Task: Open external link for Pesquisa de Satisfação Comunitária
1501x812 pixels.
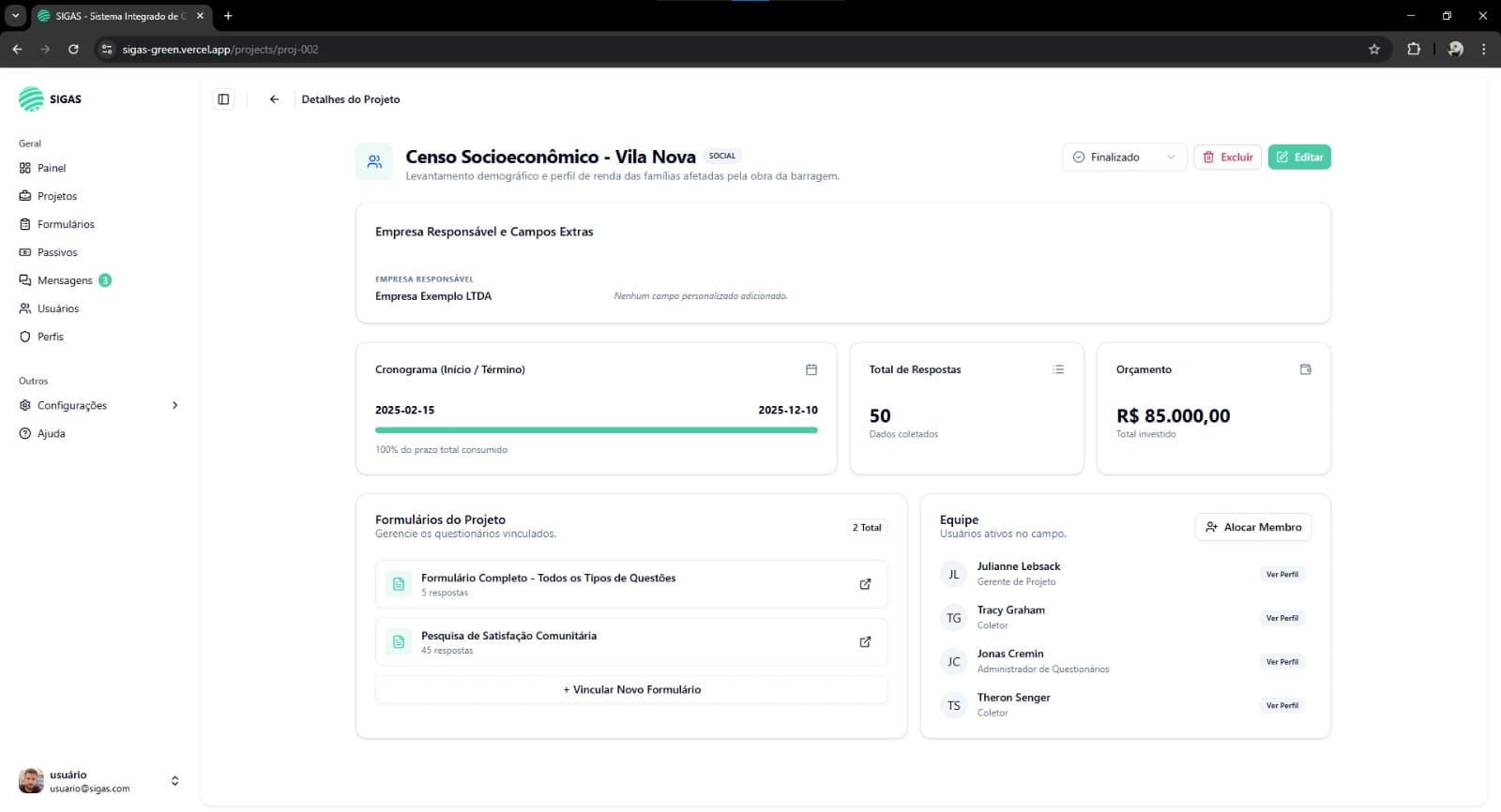Action: pyautogui.click(x=865, y=642)
